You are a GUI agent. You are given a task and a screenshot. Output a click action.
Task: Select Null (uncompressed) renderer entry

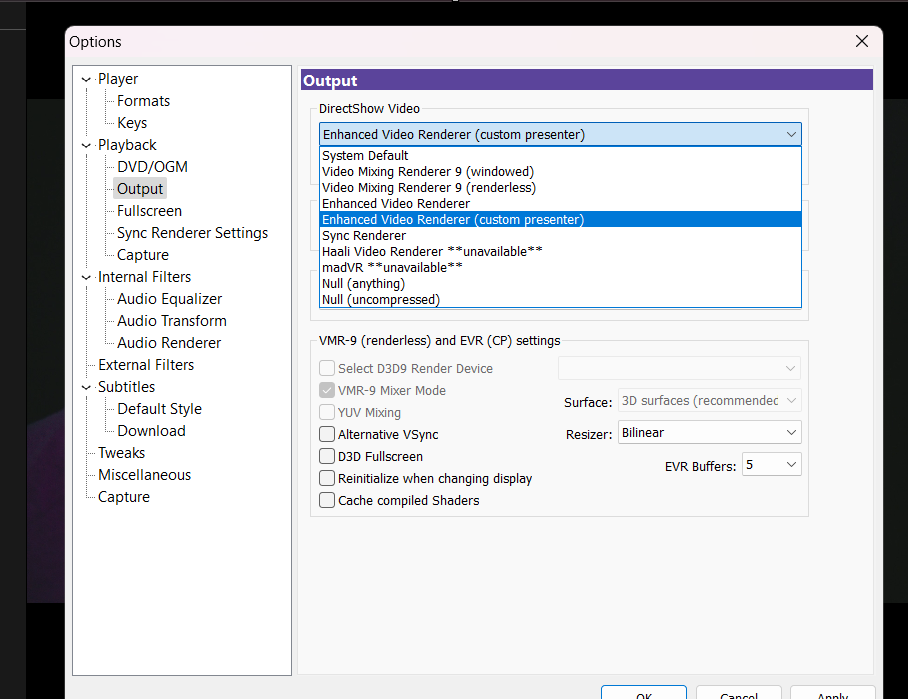tap(381, 299)
